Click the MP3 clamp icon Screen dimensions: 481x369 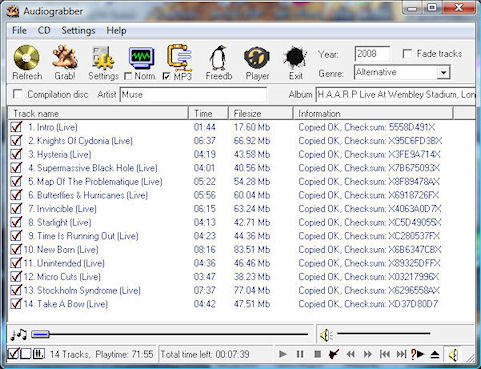pos(179,57)
